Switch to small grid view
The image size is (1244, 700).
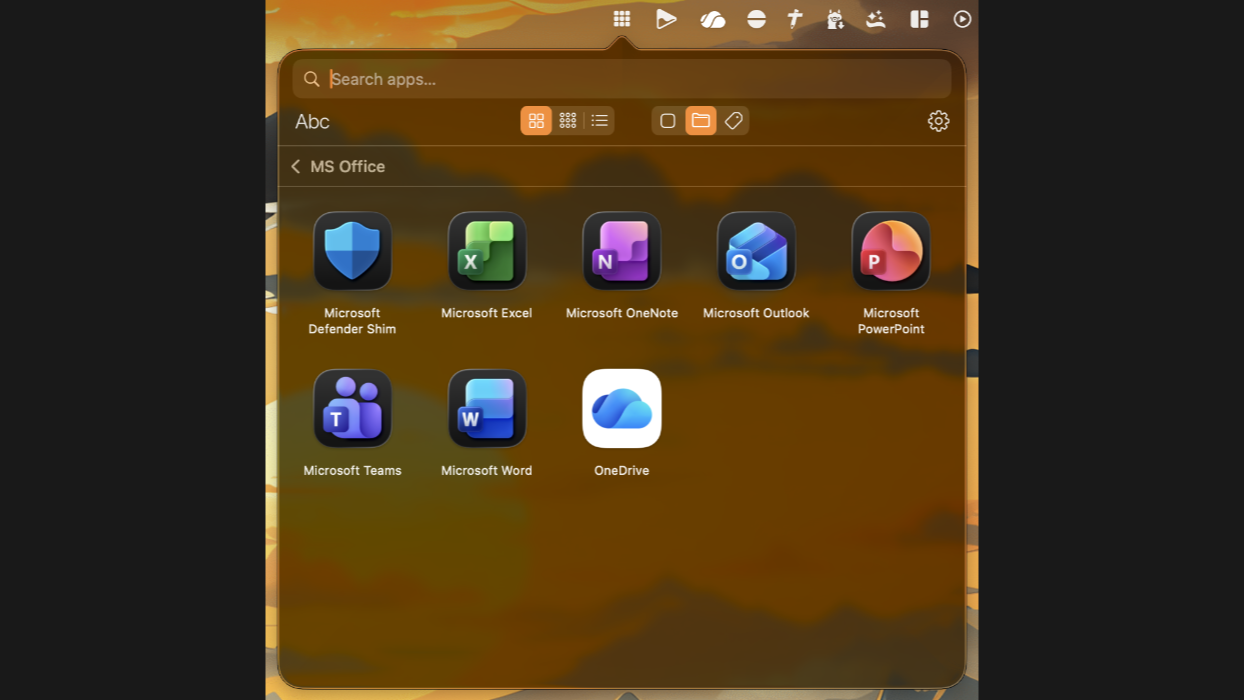(568, 120)
